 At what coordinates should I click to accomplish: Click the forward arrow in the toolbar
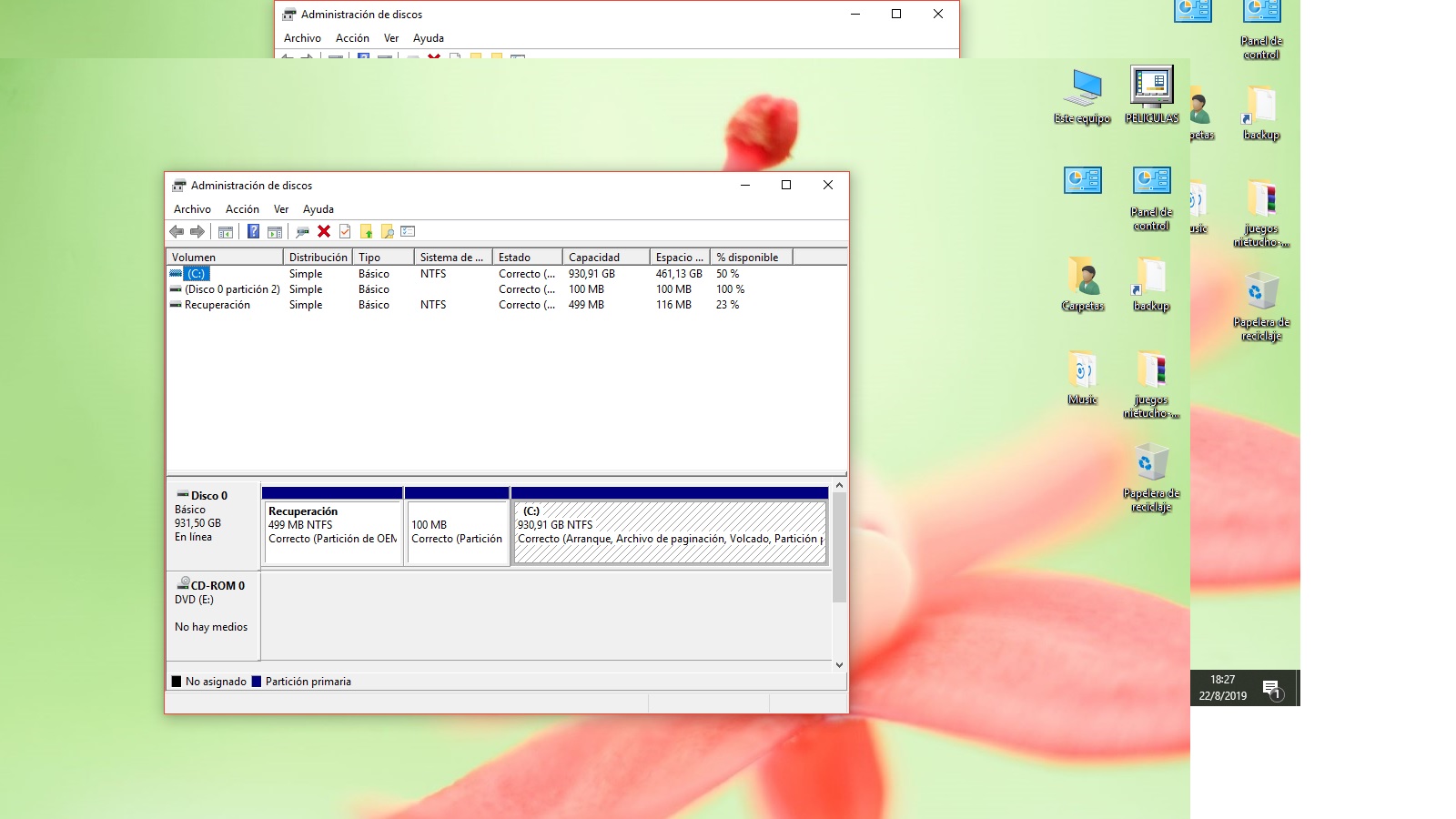pos(197,232)
